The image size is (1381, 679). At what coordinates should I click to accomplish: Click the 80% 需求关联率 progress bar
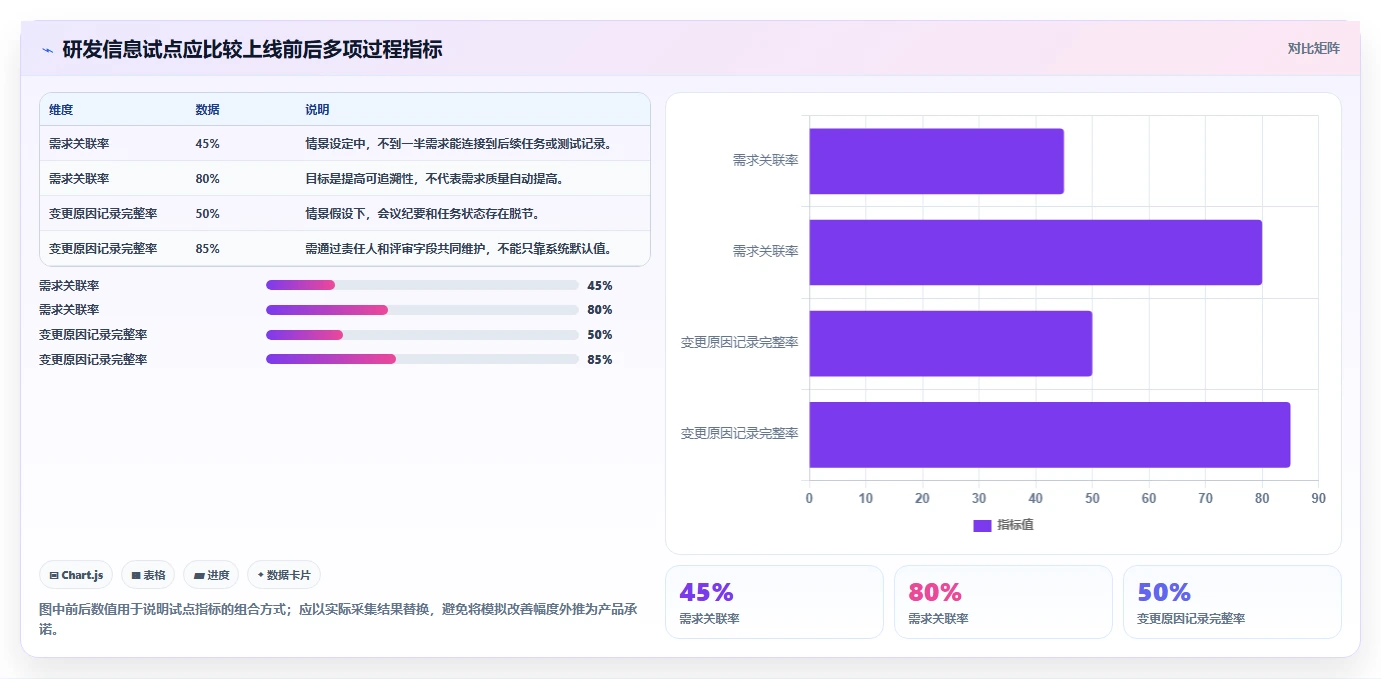click(x=422, y=310)
